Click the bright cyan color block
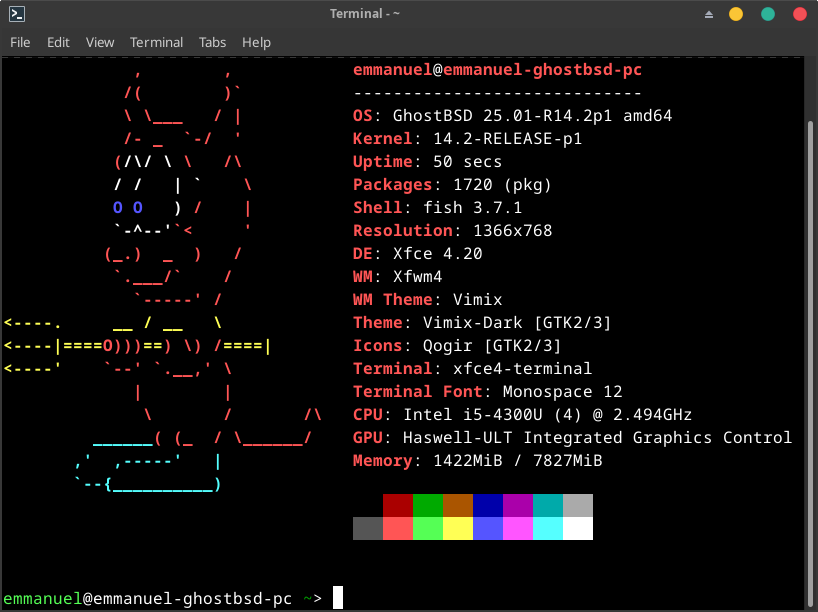The height and width of the screenshot is (612, 818). [x=548, y=529]
